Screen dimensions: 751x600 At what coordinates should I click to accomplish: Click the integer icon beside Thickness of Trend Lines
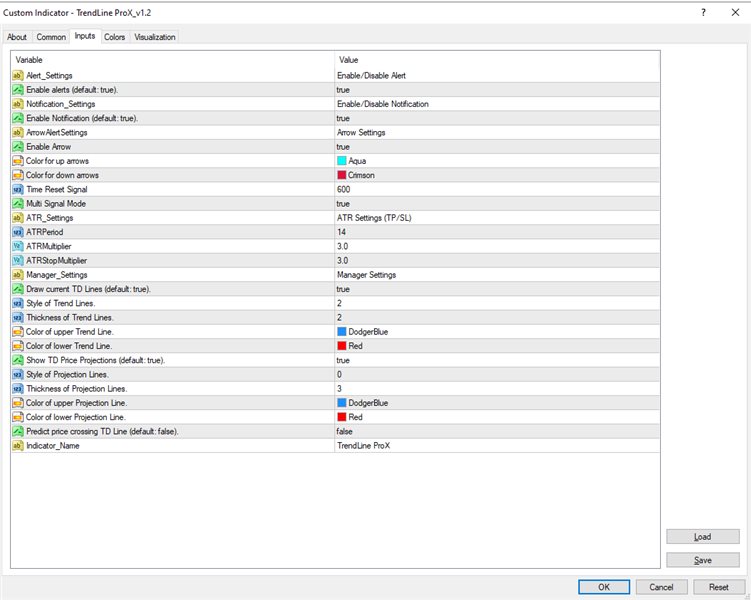click(x=18, y=317)
